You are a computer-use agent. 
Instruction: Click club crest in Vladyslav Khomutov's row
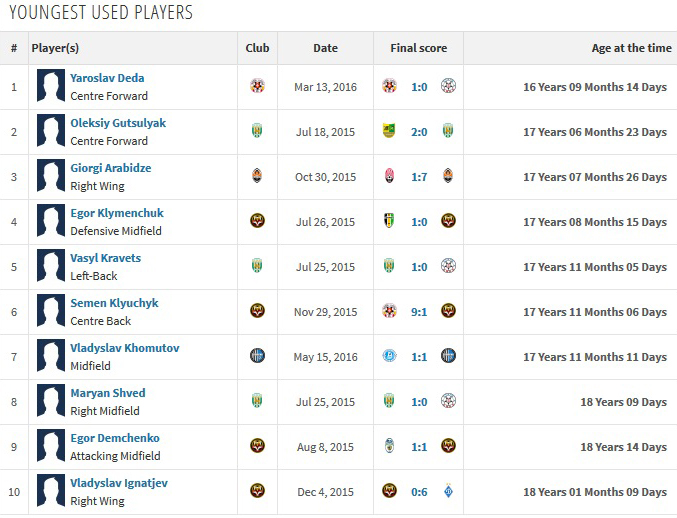[x=257, y=356]
